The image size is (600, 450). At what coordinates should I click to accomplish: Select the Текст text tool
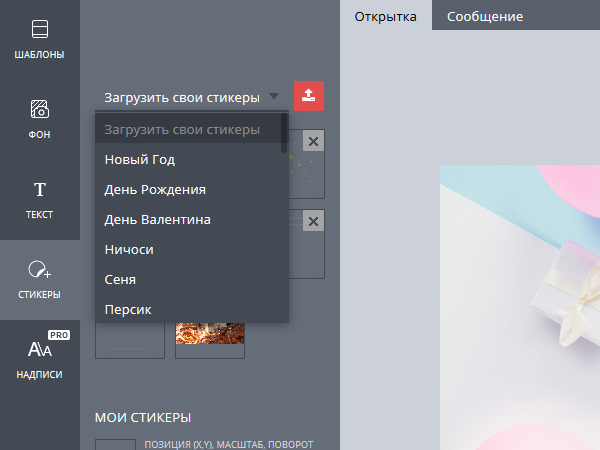coord(39,200)
